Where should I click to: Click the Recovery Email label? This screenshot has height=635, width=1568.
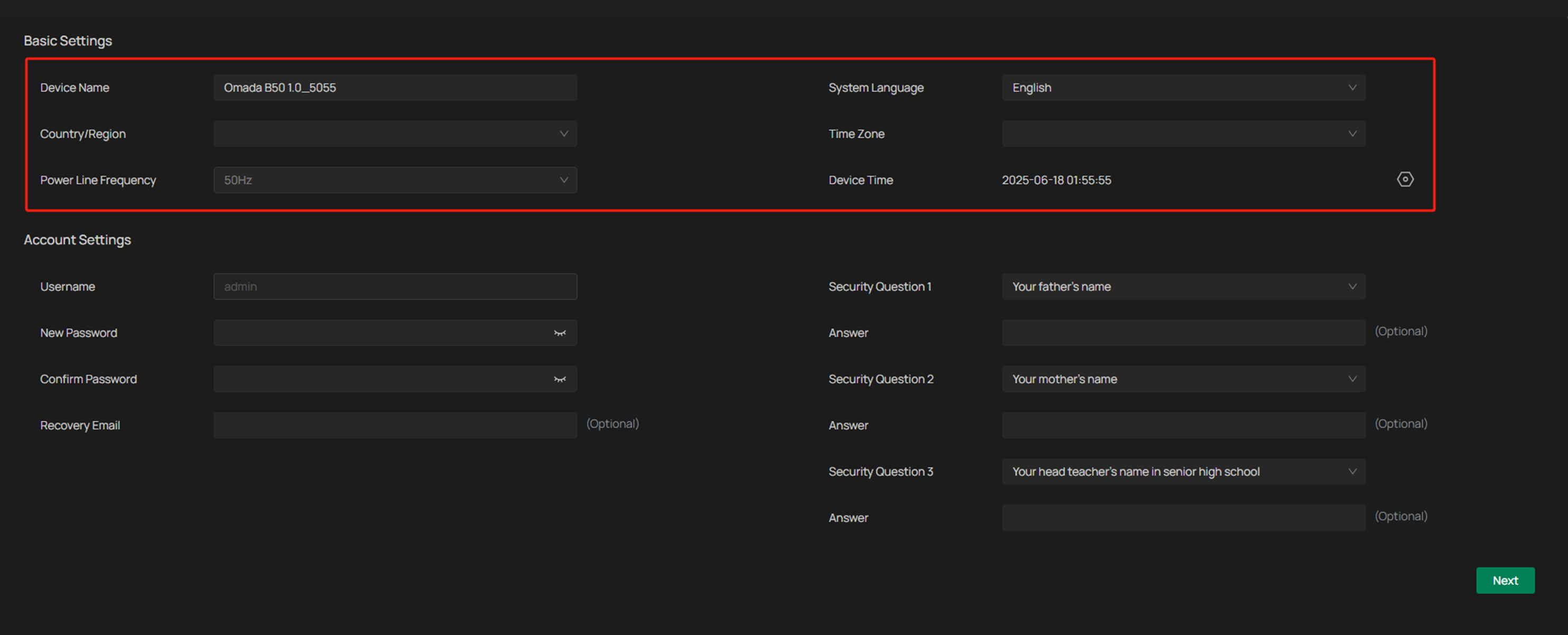80,426
